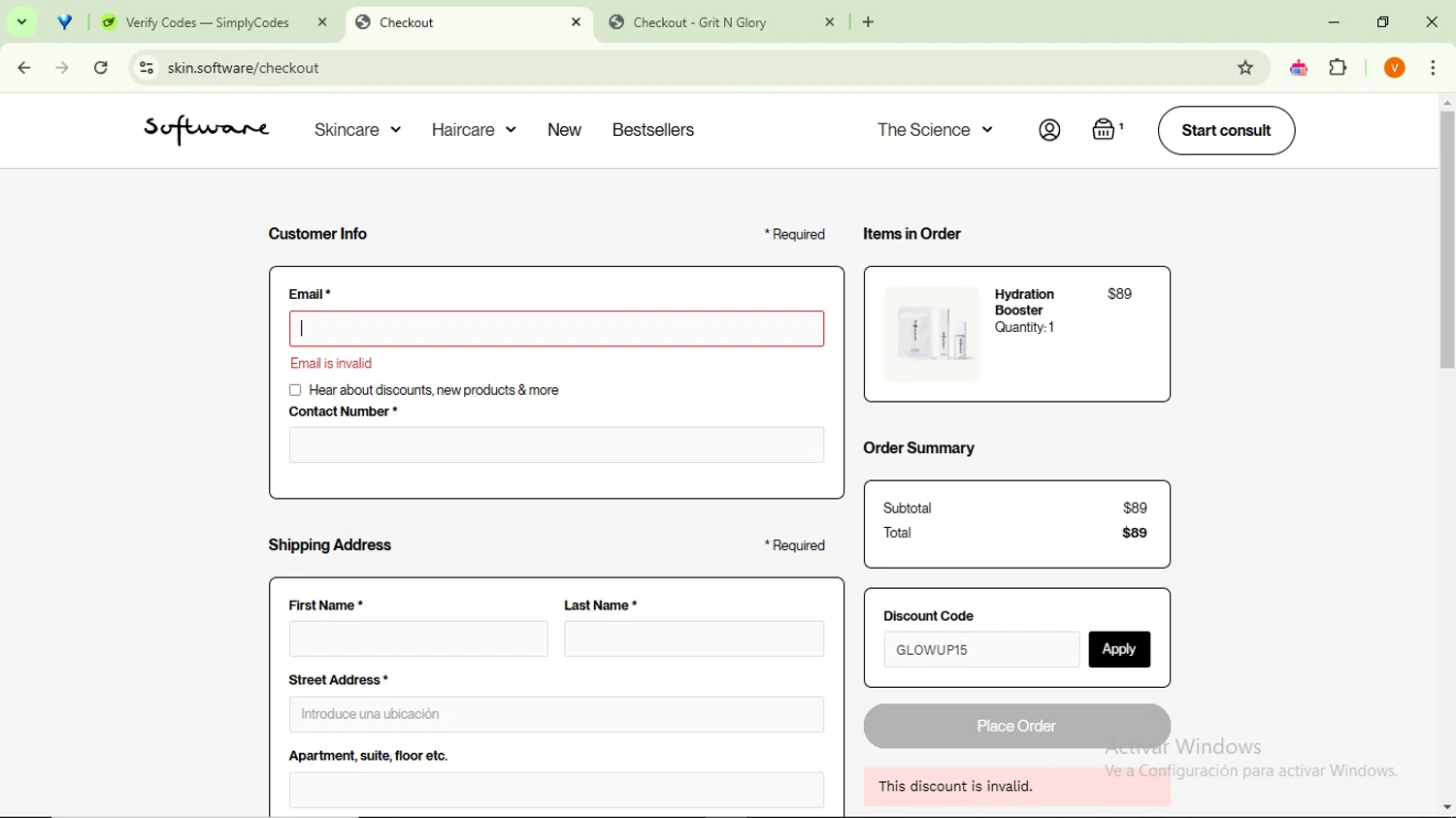Go forward to the next page

(x=62, y=68)
